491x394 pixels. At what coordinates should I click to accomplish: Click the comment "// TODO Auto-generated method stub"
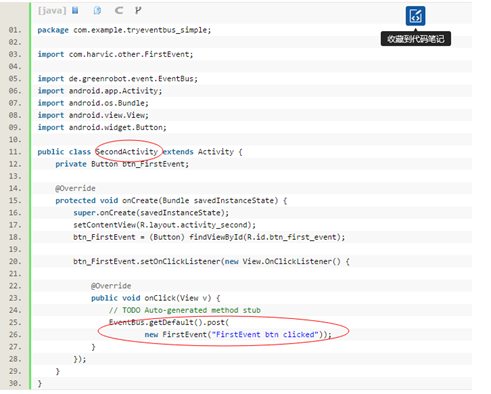185,310
